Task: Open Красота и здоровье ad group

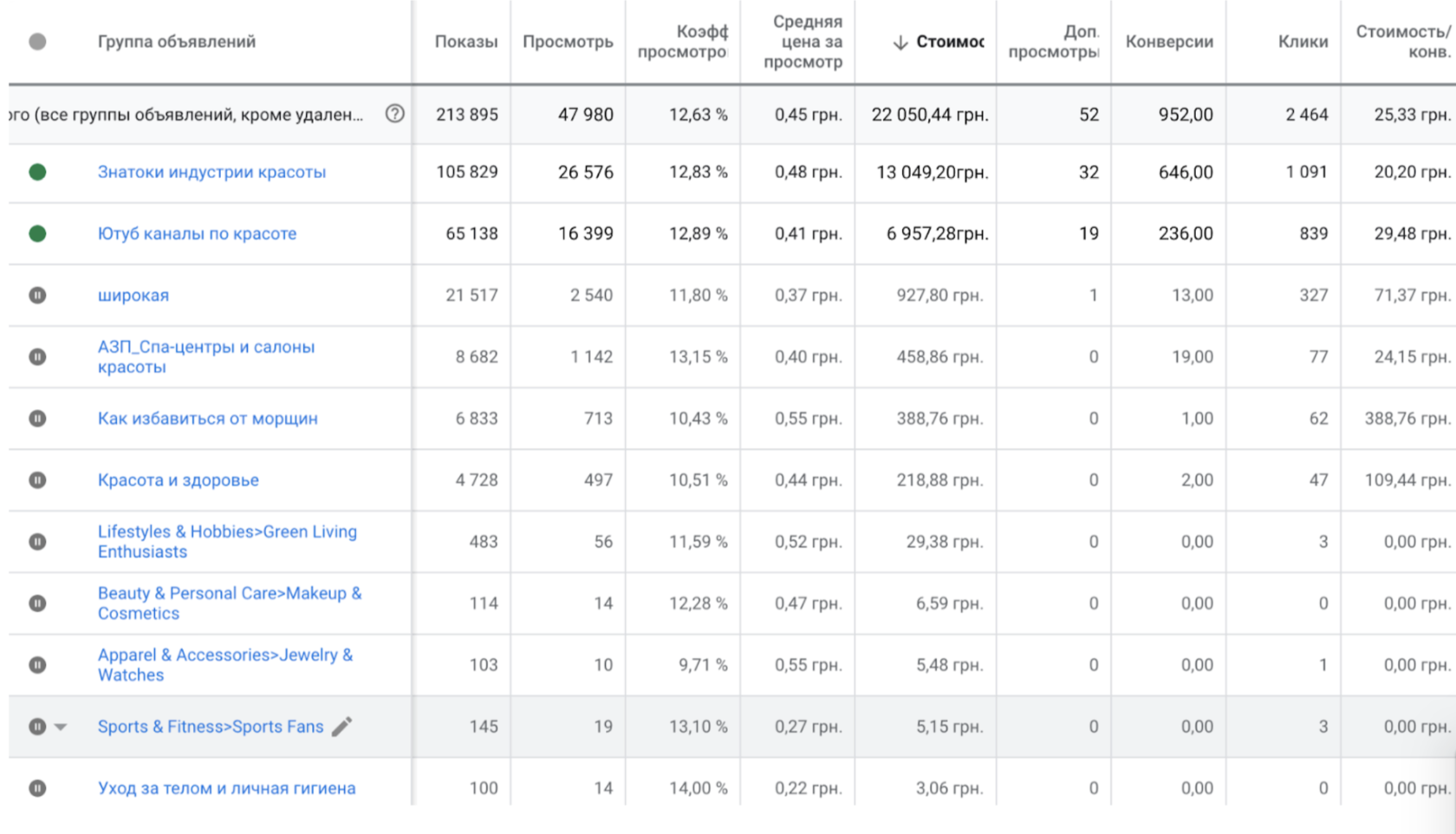Action: [x=178, y=479]
